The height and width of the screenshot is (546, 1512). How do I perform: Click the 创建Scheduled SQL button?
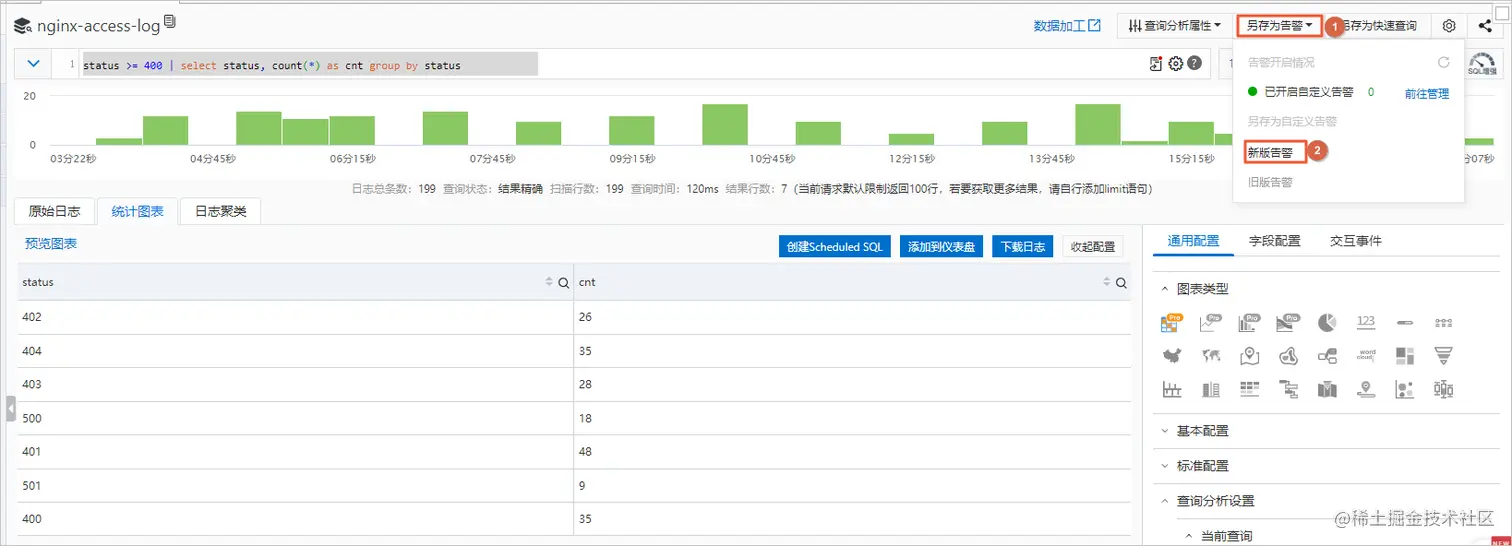click(x=834, y=247)
